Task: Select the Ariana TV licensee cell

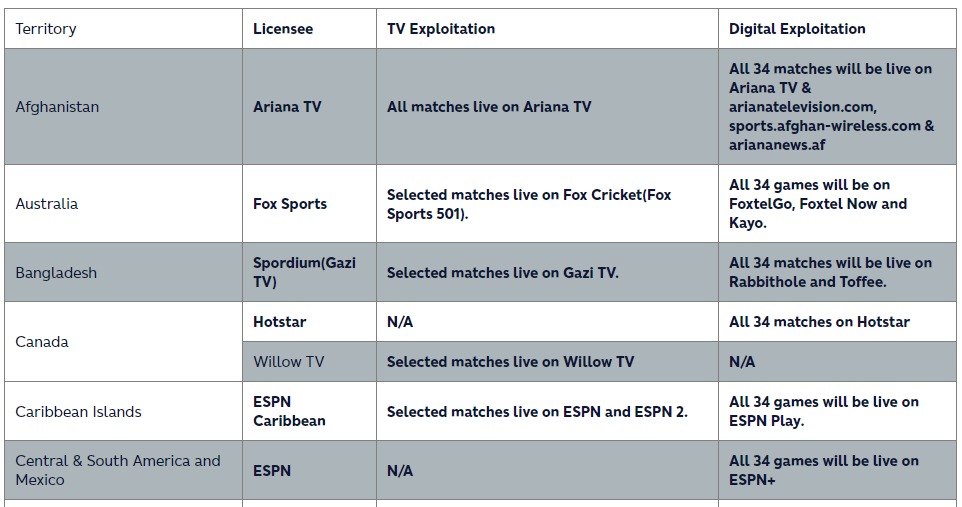Action: 287,107
